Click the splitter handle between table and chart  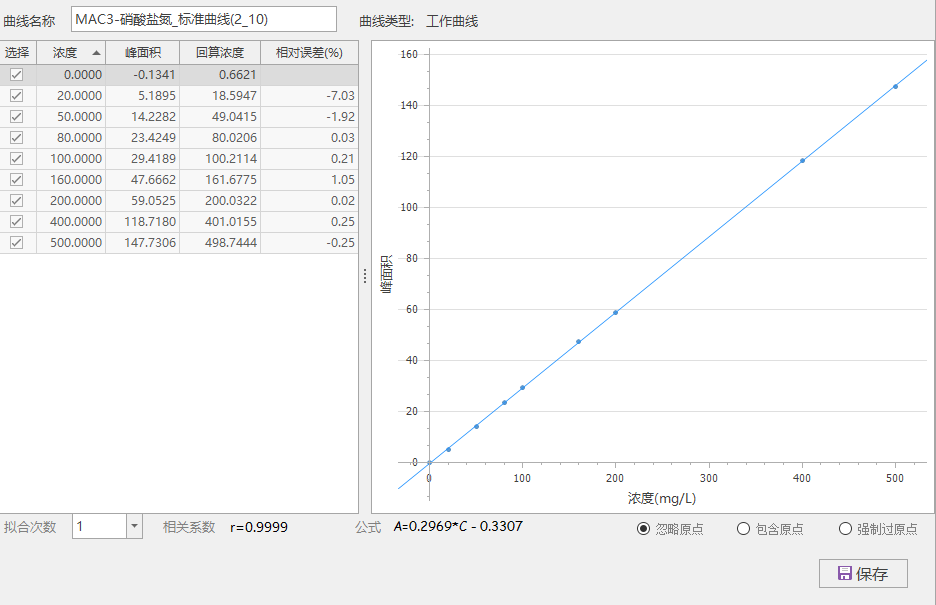point(364,277)
